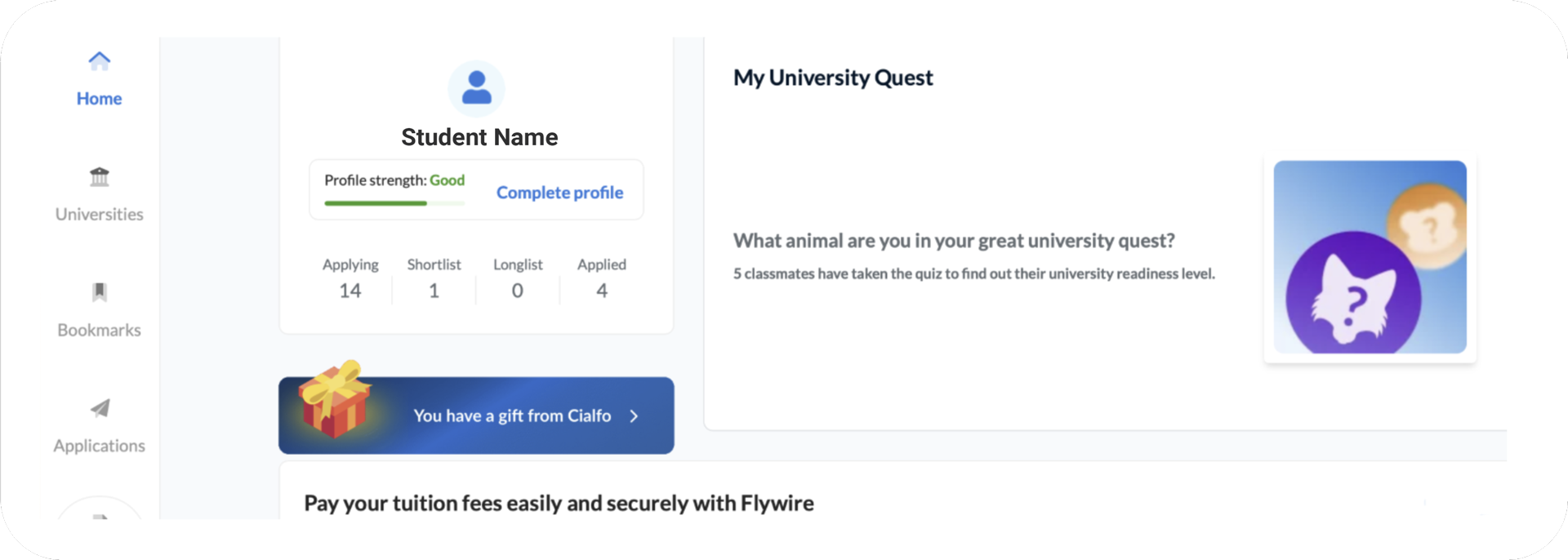Click the gift box icon
This screenshot has width=1568, height=560.
click(x=332, y=400)
